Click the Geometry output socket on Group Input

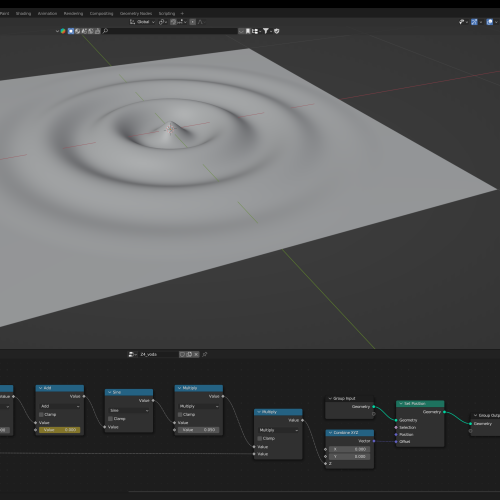pos(374,407)
